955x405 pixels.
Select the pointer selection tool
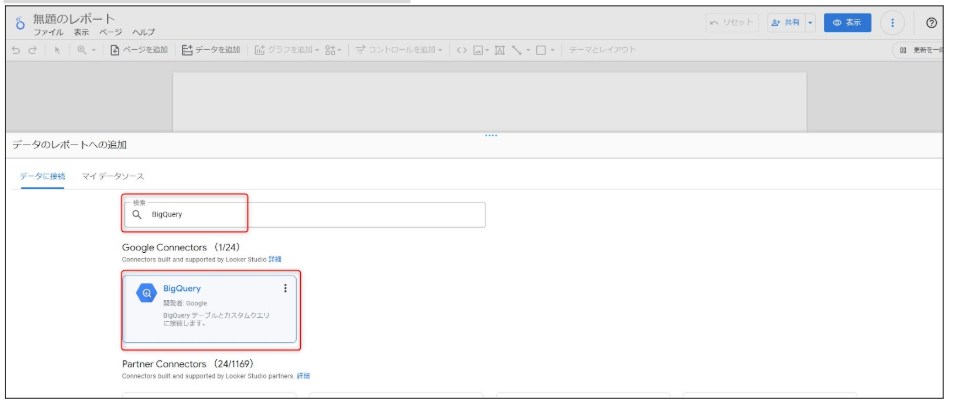pyautogui.click(x=57, y=50)
